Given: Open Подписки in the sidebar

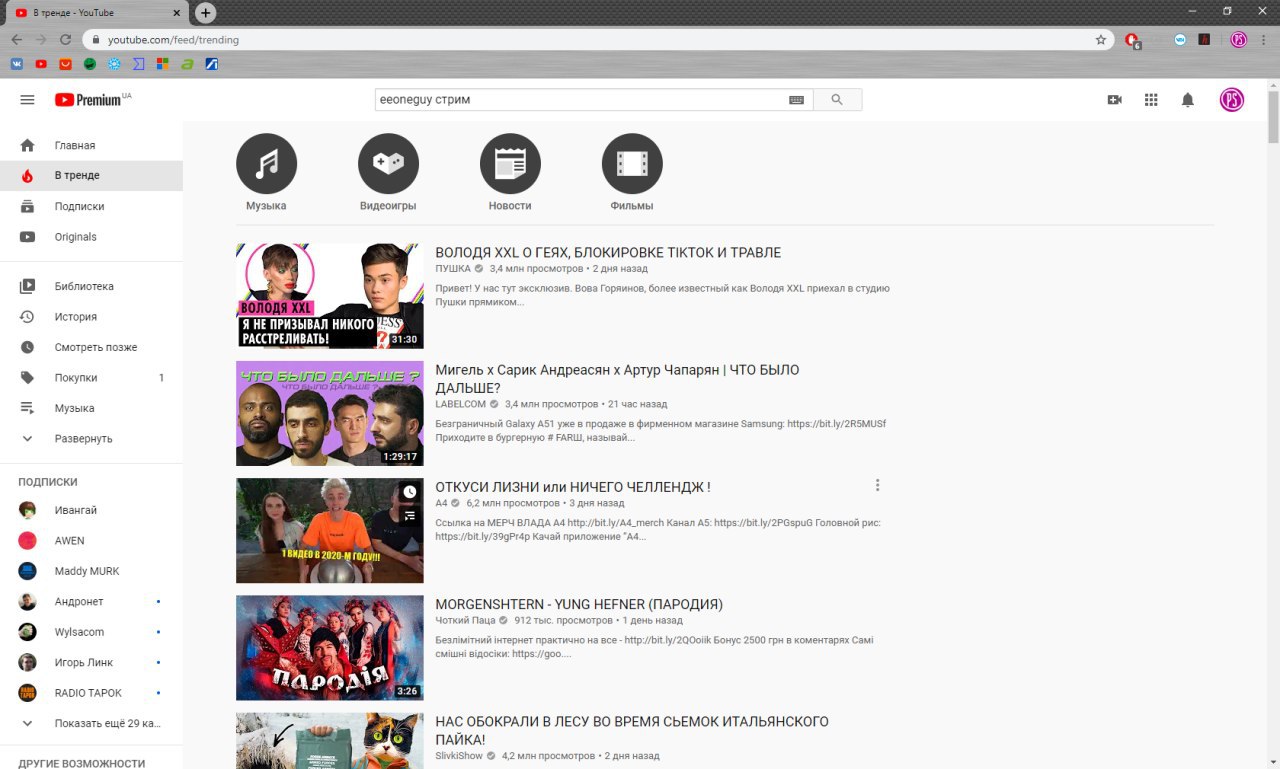Looking at the screenshot, I should [x=91, y=206].
